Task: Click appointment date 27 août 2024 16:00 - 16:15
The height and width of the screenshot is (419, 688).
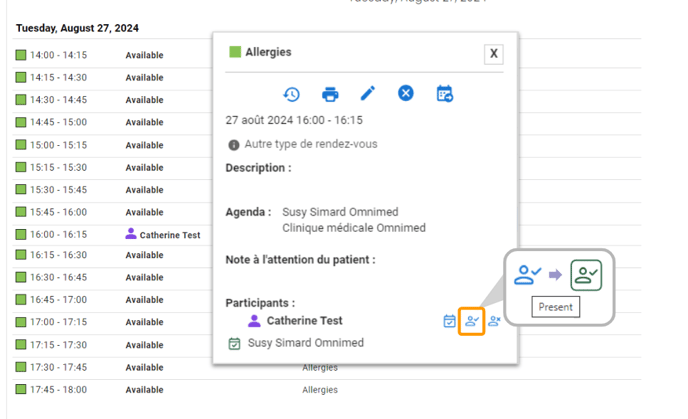Action: [x=294, y=120]
